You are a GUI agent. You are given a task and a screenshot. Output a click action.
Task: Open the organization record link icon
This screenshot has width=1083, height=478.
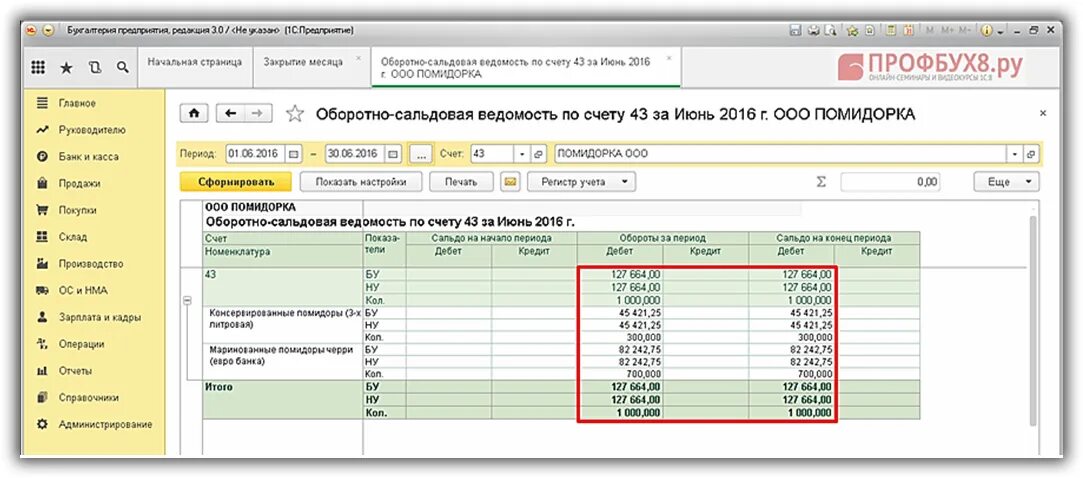pyautogui.click(x=1033, y=154)
